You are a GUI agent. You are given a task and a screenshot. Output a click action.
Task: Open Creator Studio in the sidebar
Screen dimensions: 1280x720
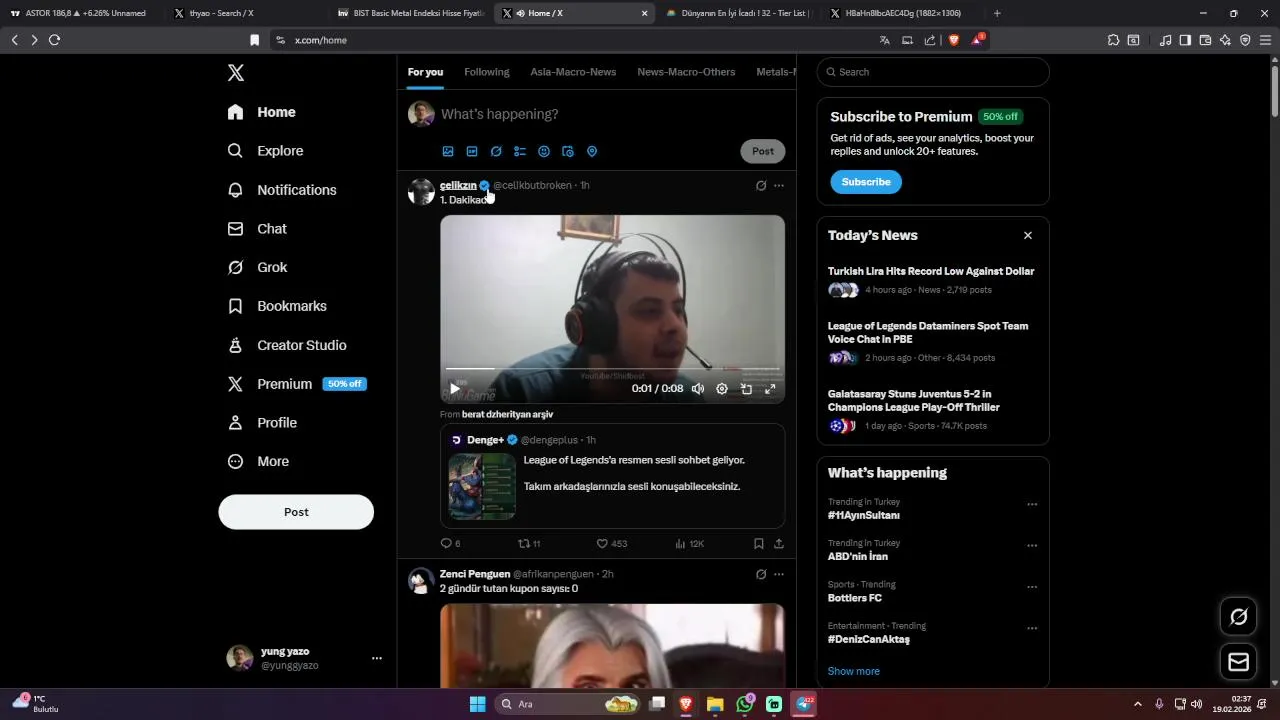287,345
